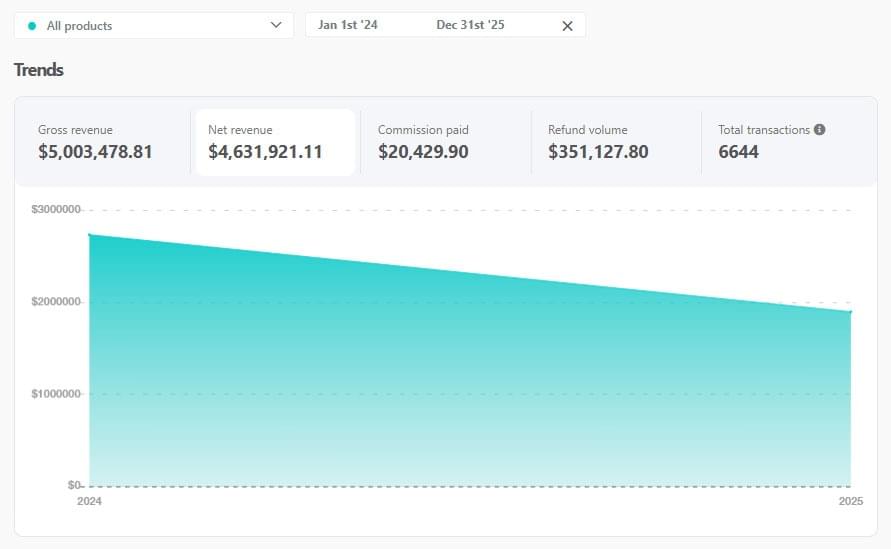The width and height of the screenshot is (891, 549).
Task: Click the teal dot next to All products
Action: [32, 26]
